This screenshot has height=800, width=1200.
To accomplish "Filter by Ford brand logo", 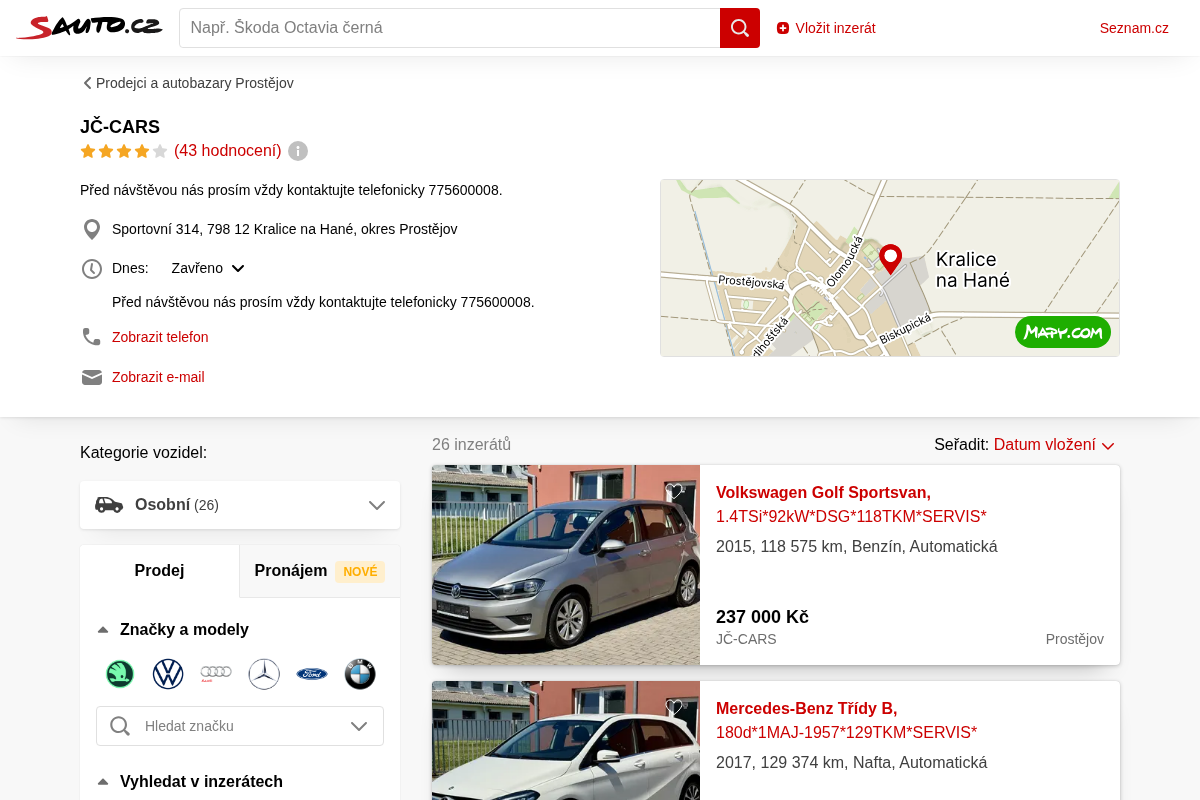I will pyautogui.click(x=312, y=674).
